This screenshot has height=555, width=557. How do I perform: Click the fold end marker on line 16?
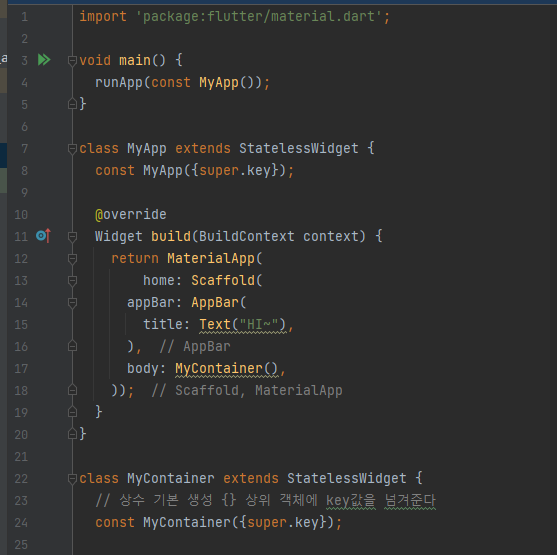pos(72,346)
